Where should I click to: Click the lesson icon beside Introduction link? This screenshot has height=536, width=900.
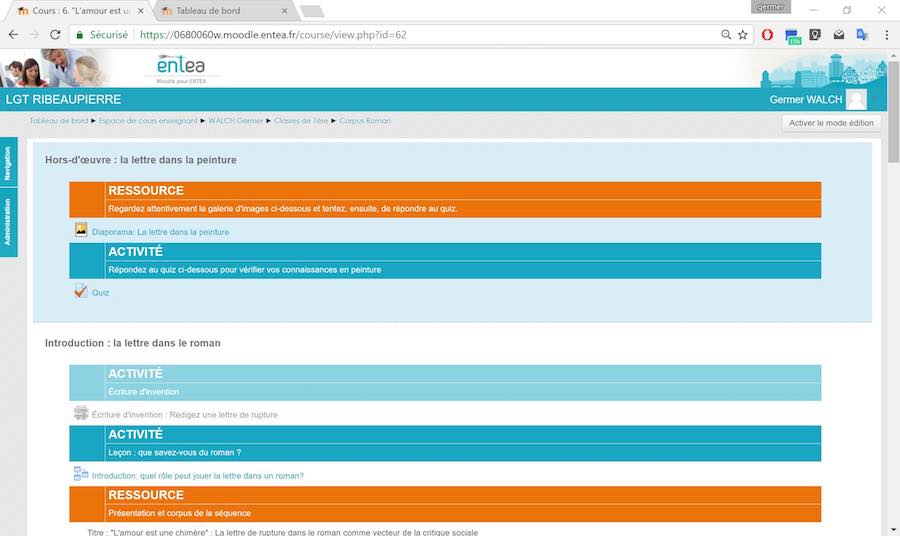pyautogui.click(x=81, y=474)
